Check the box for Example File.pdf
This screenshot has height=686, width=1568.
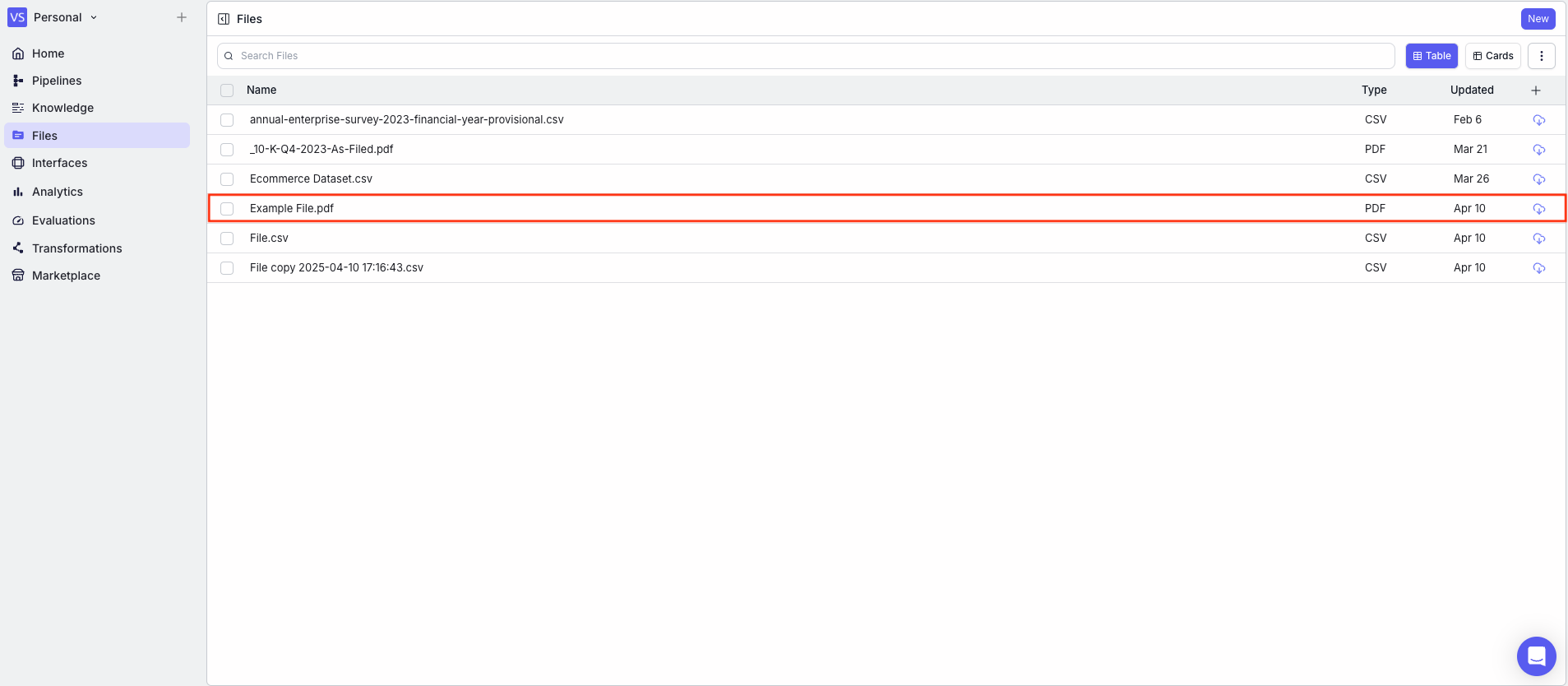click(x=227, y=209)
